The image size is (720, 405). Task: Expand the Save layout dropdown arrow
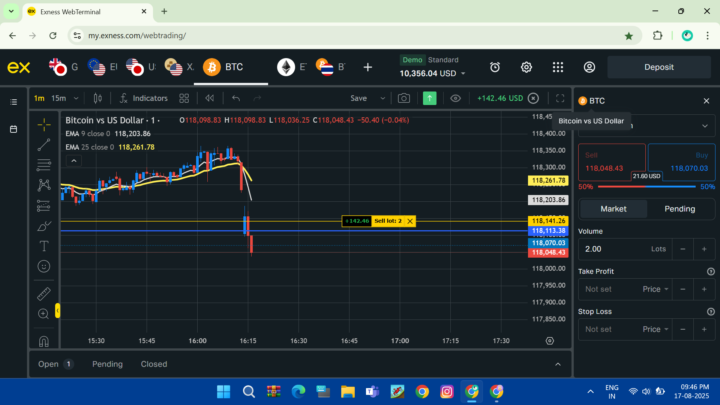pyautogui.click(x=382, y=98)
